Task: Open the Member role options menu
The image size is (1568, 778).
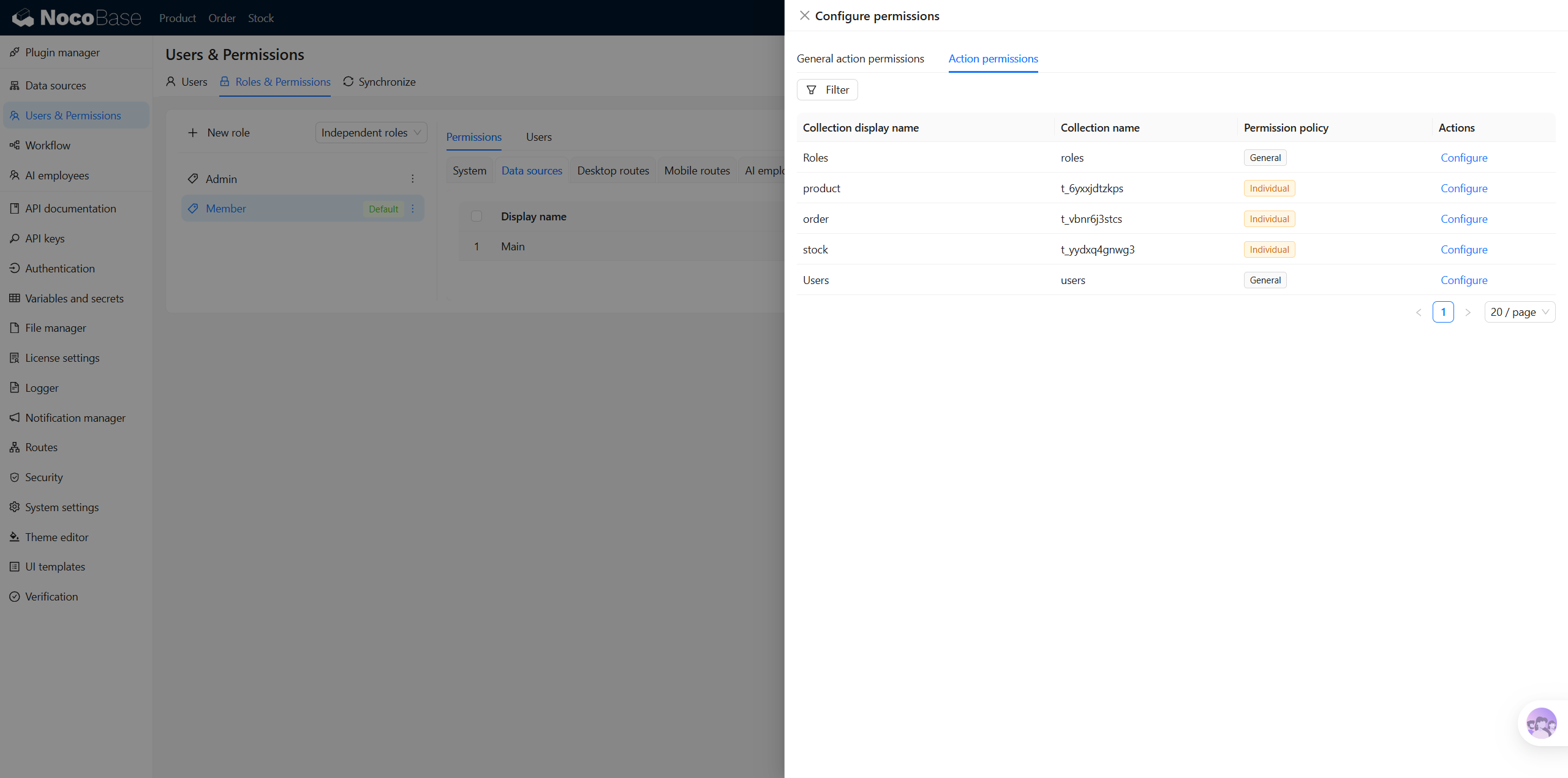Action: click(412, 209)
